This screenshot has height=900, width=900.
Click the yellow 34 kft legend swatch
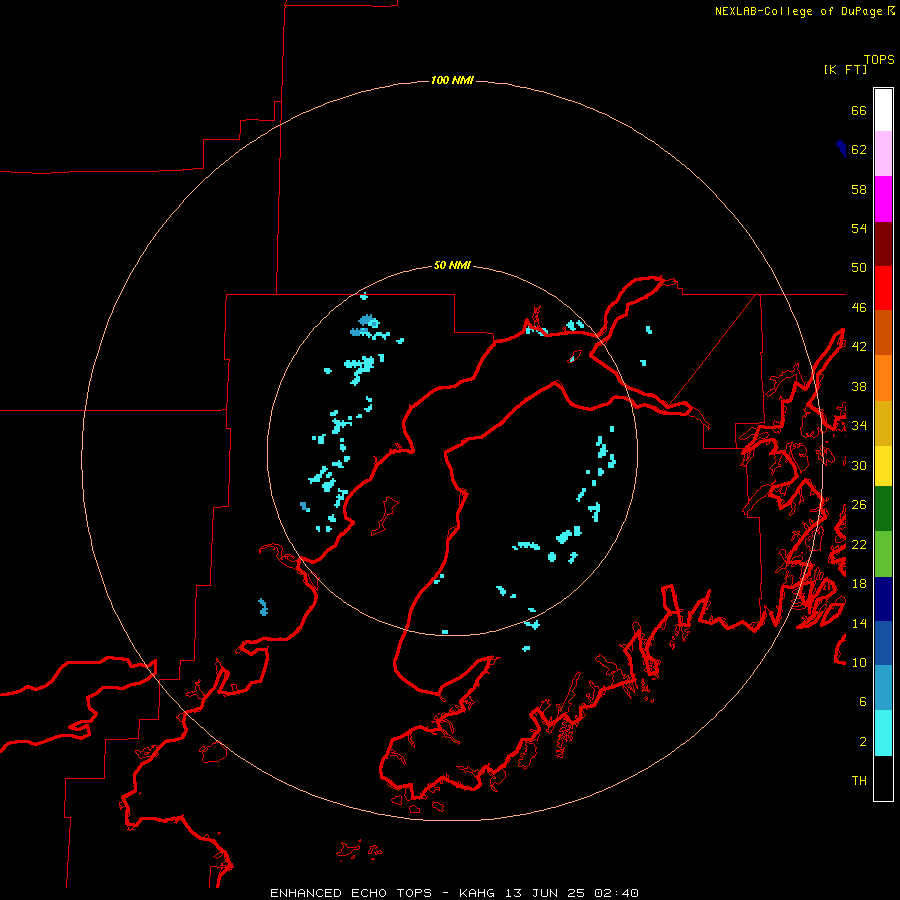[x=883, y=466]
